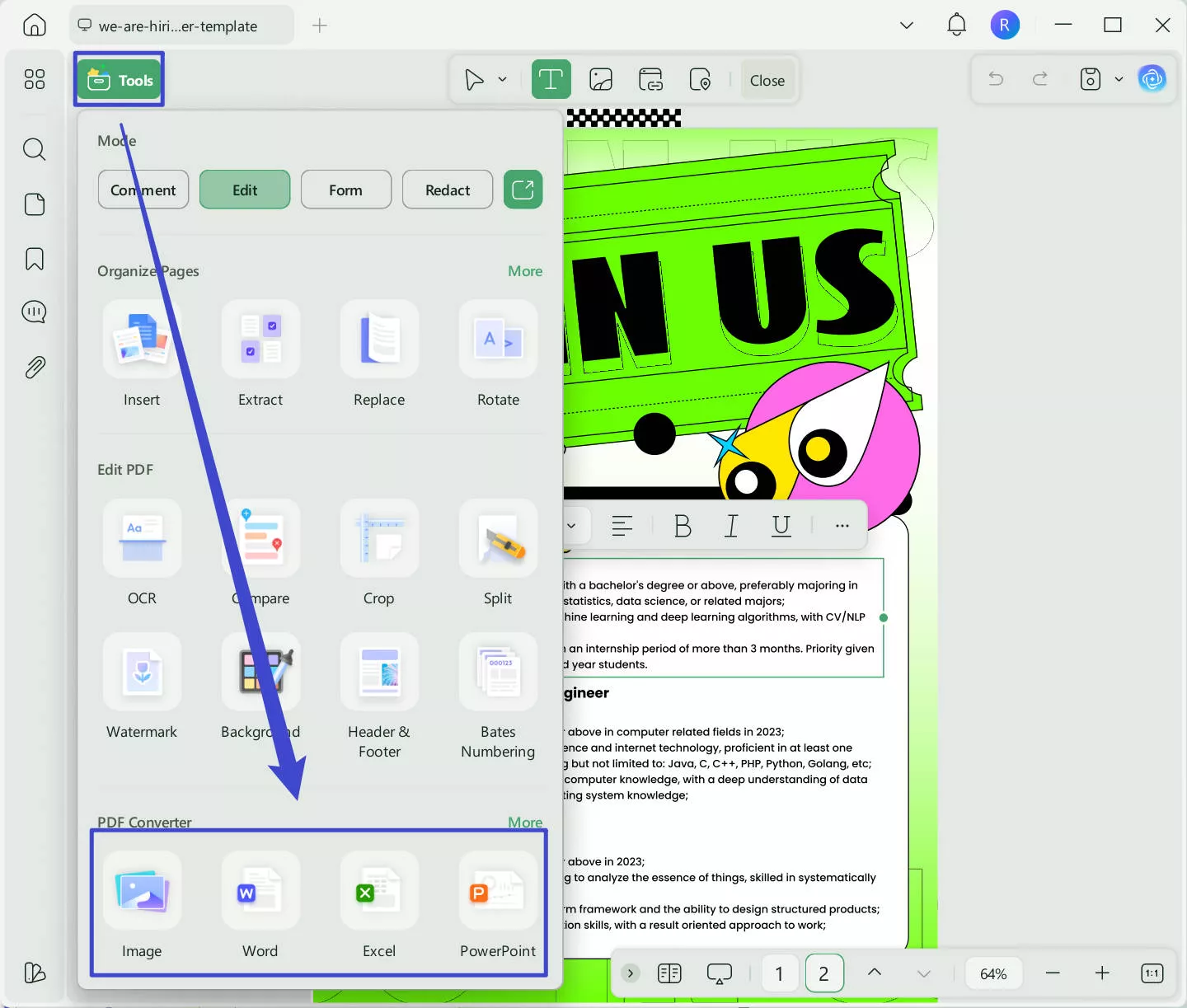Open the Bates Numbering tool
Viewport: 1187px width, 1008px height.
tap(497, 687)
